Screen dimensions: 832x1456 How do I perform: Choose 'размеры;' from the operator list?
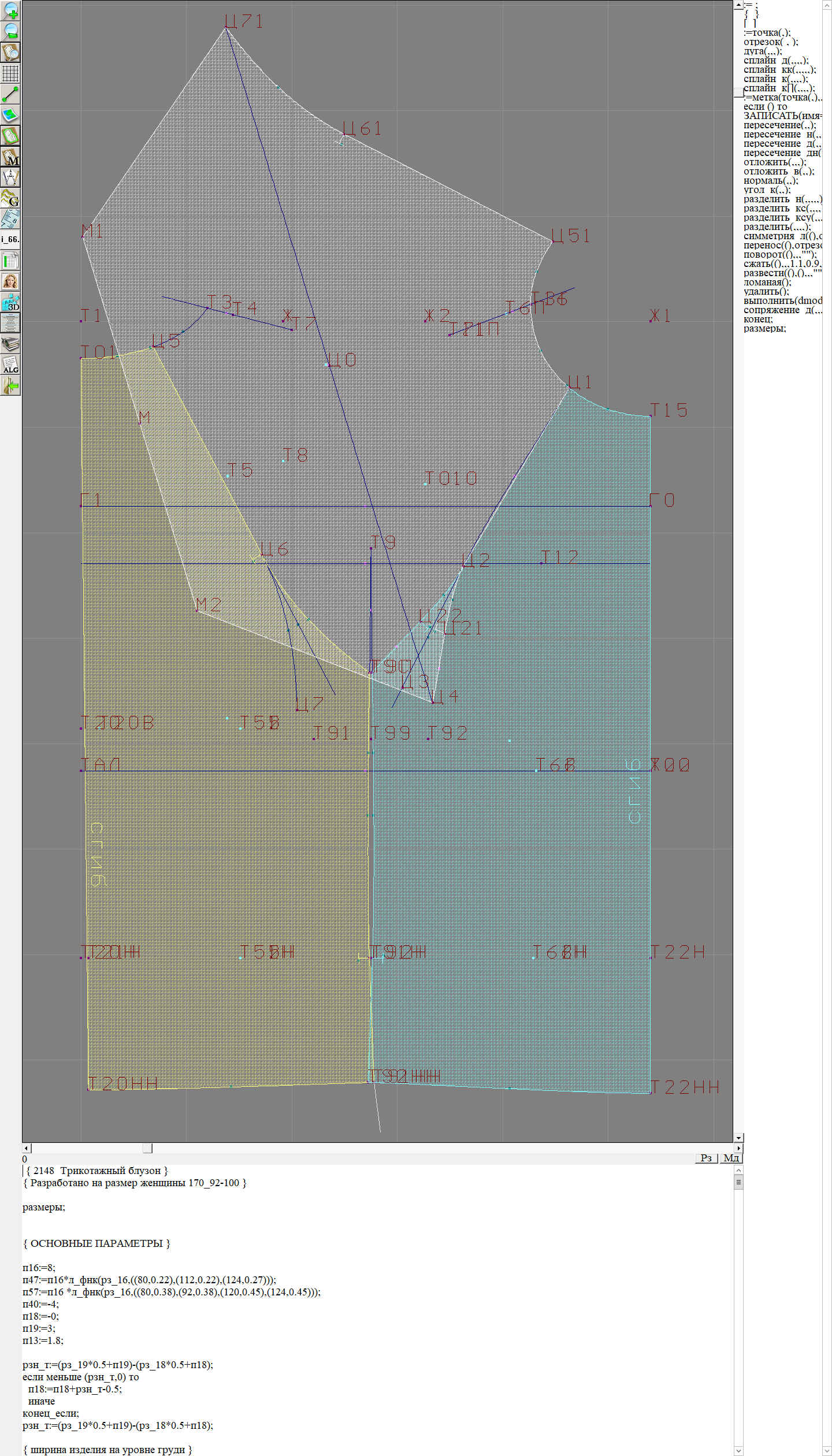coord(764,328)
